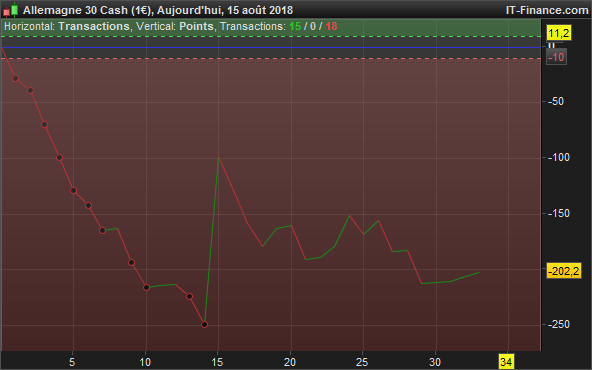Click the 'Horizontal: Transactions' label
The image size is (592, 370).
67,26
